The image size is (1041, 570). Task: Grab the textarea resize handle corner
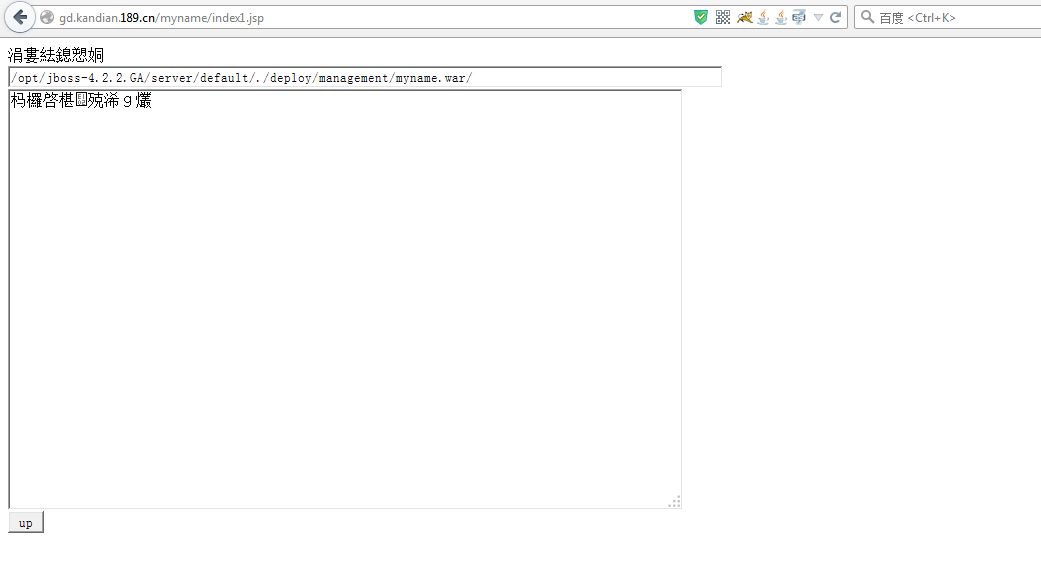(x=675, y=502)
